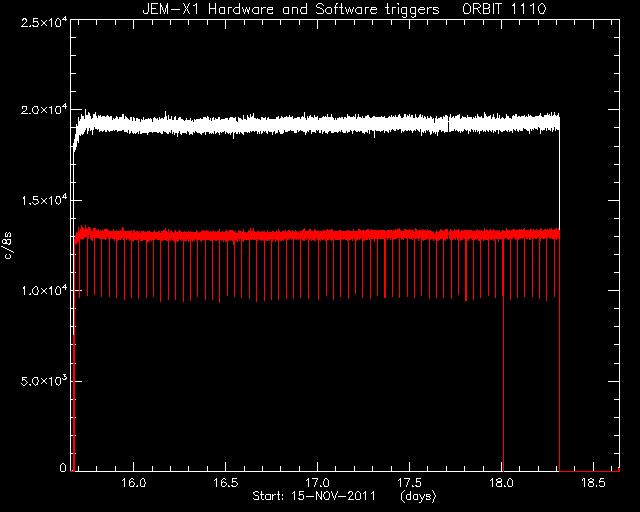Click the 'Start: 15-NOV-2011' axis caption
The image size is (640, 512).
tap(313, 496)
